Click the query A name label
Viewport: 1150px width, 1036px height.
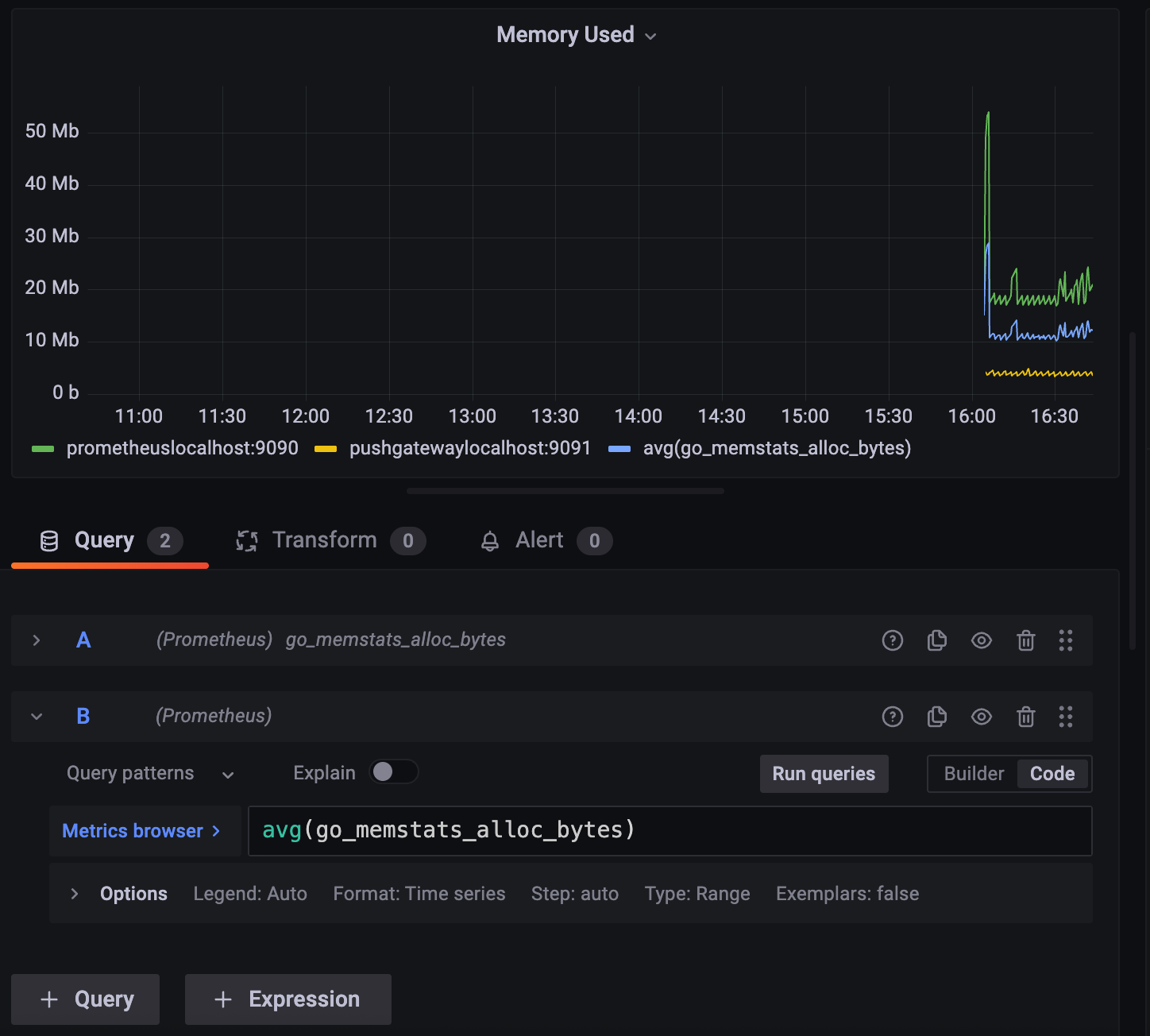coord(83,640)
